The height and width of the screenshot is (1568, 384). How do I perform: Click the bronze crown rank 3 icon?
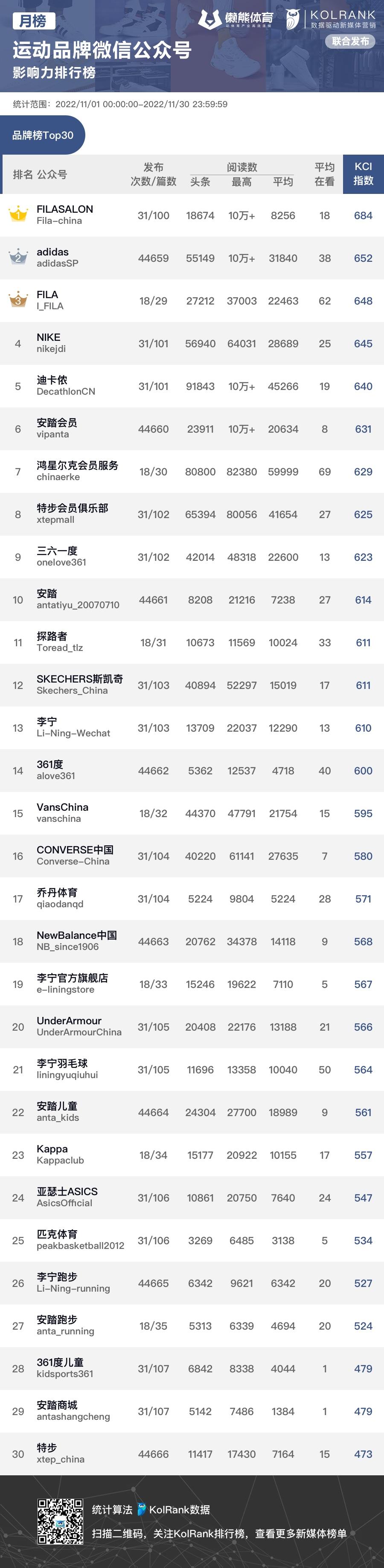pyautogui.click(x=17, y=299)
